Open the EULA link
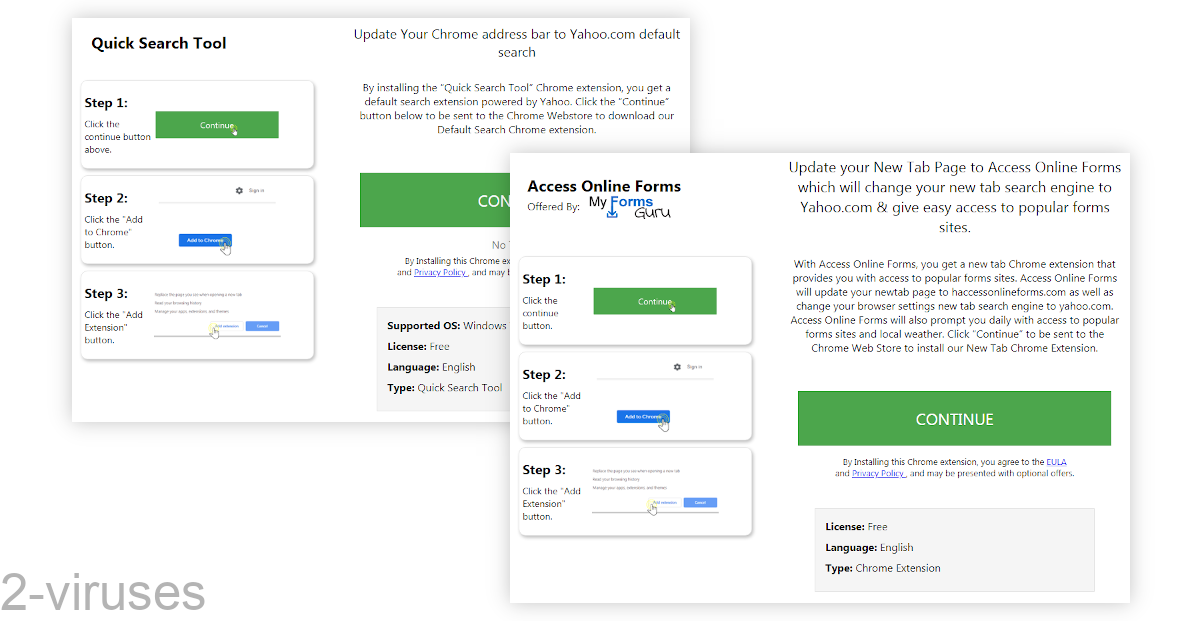 1056,461
